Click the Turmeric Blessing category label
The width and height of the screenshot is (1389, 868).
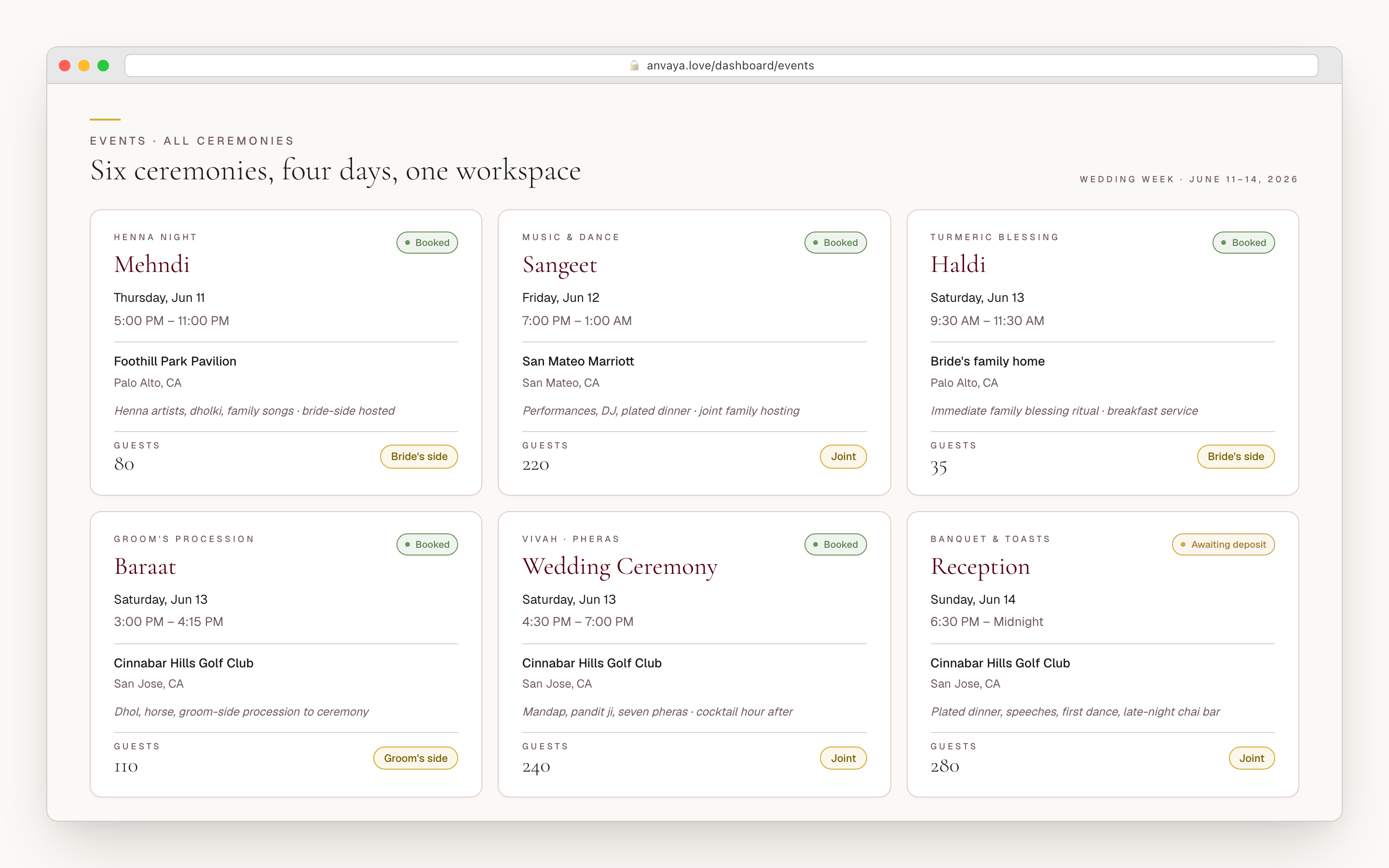994,237
